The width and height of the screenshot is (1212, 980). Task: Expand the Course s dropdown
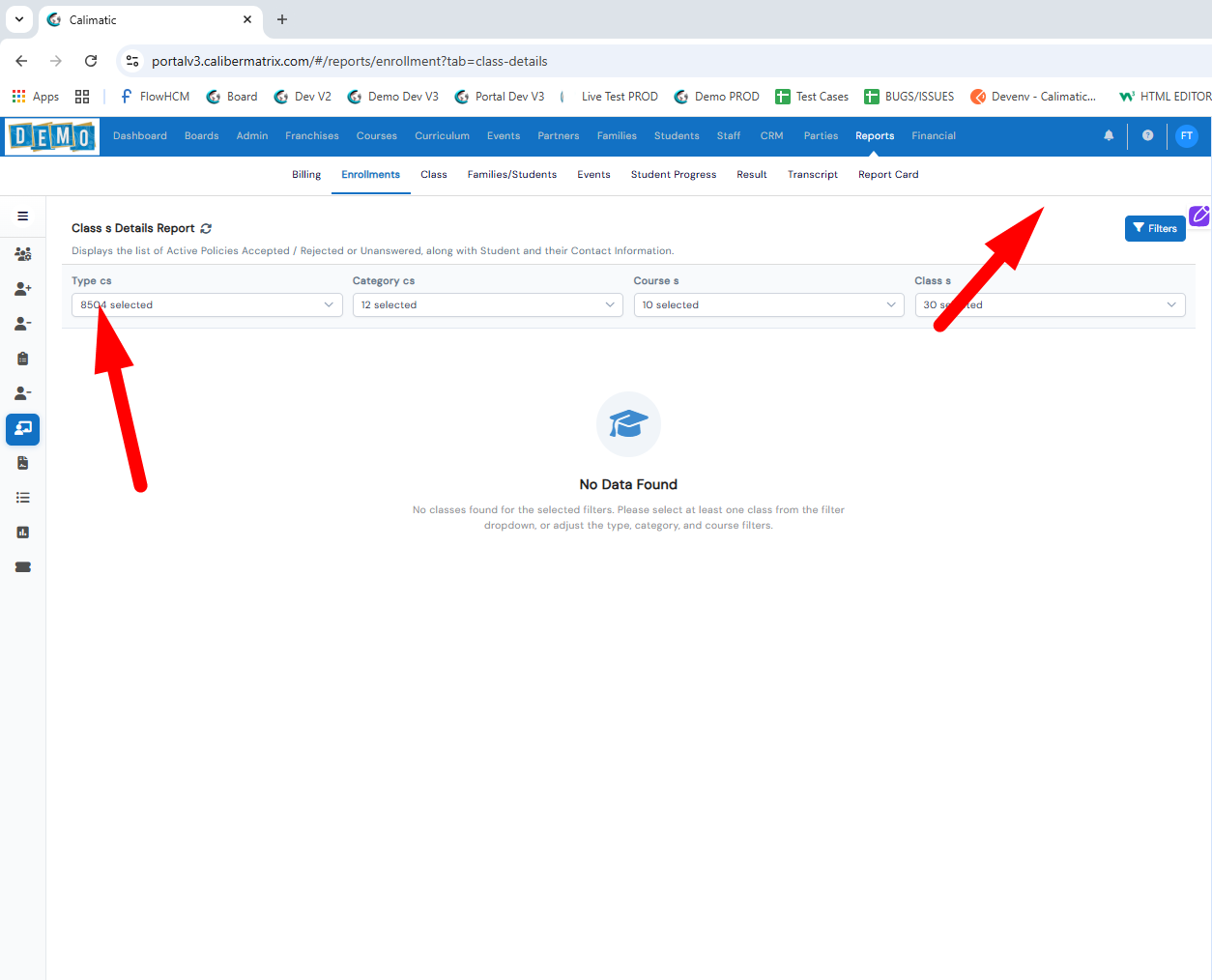coord(769,305)
